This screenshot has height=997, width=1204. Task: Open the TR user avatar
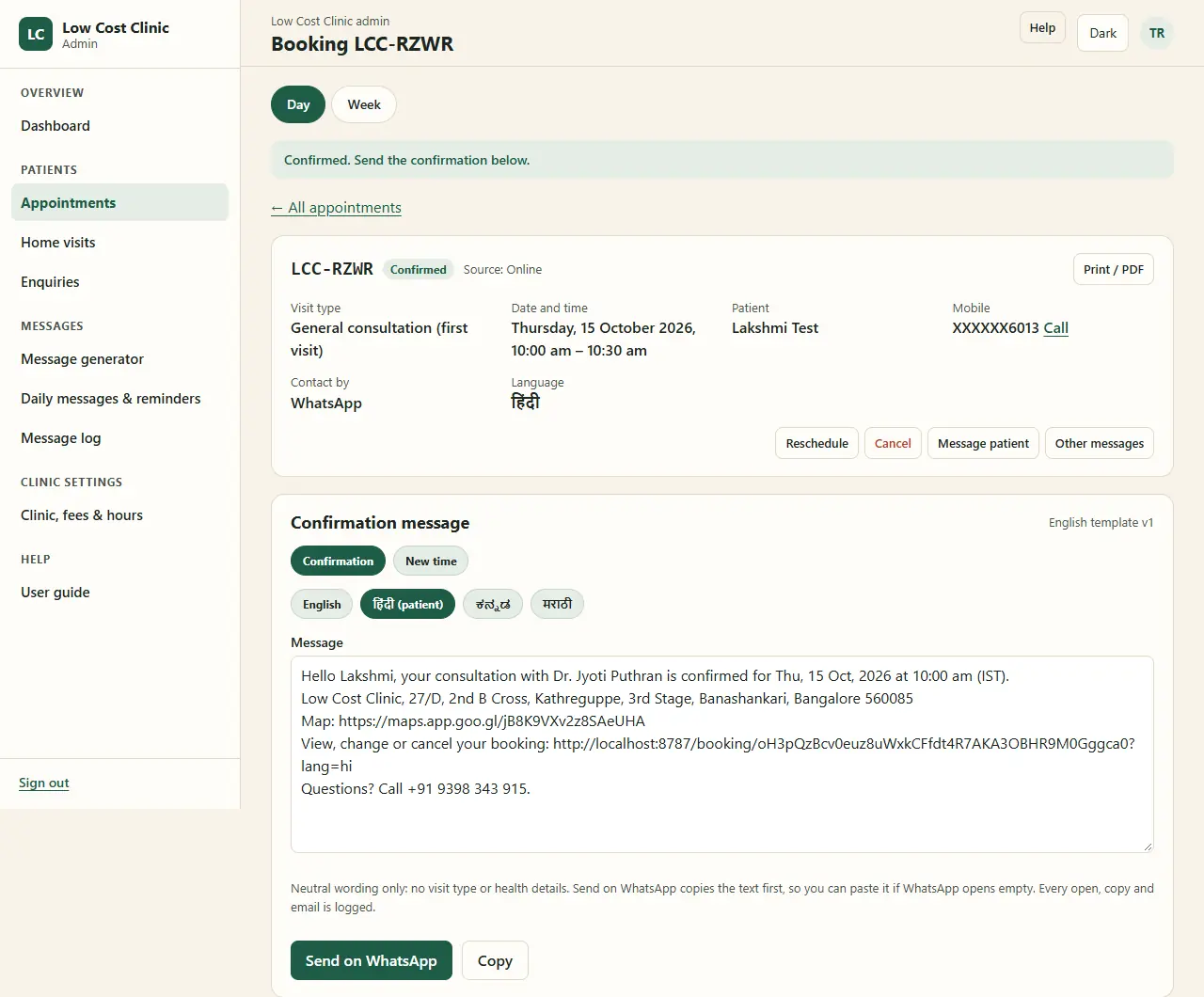point(1157,33)
